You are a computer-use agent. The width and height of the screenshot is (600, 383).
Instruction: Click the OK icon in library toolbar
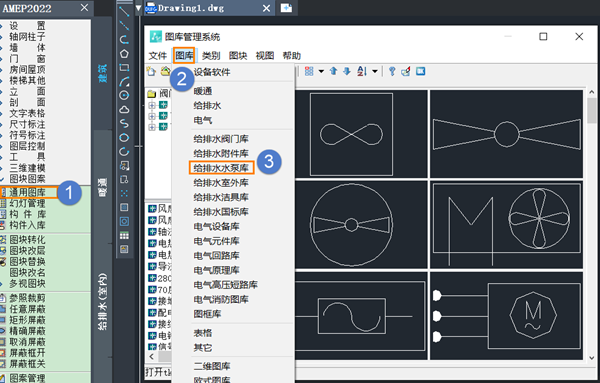point(421,71)
